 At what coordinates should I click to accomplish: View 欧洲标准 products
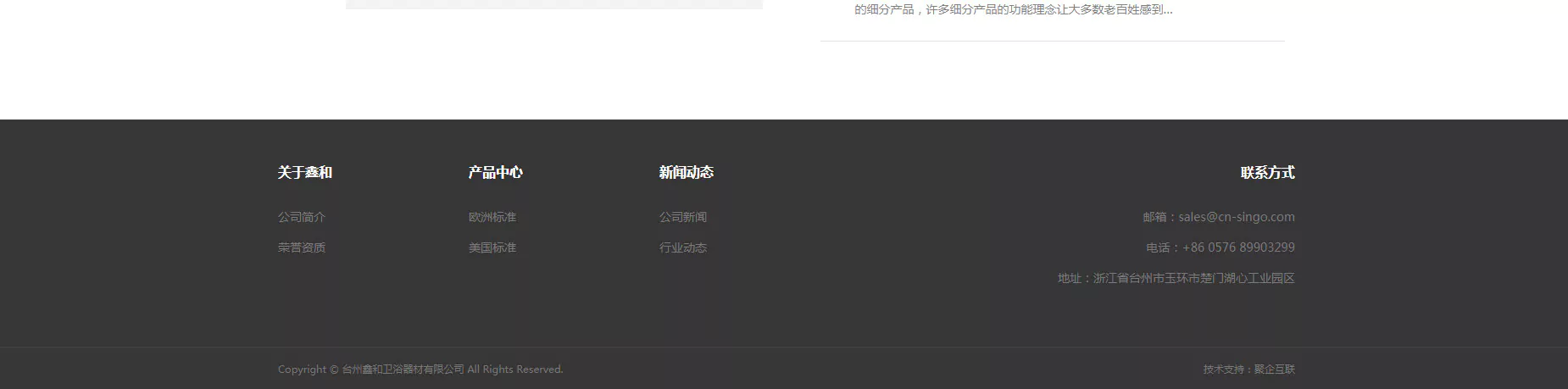click(x=492, y=217)
